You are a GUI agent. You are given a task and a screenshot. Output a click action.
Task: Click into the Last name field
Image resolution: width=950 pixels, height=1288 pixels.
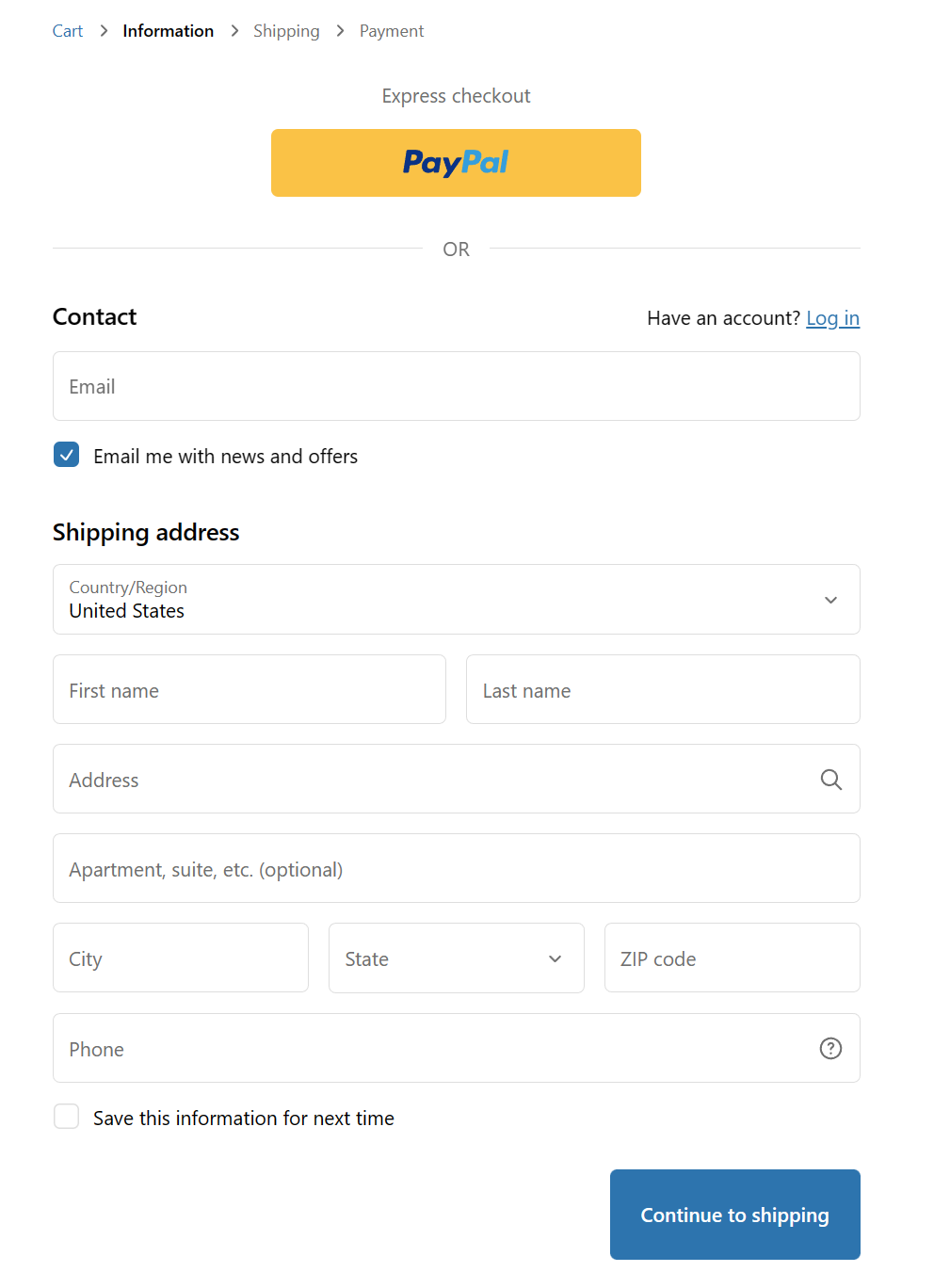pyautogui.click(x=662, y=690)
